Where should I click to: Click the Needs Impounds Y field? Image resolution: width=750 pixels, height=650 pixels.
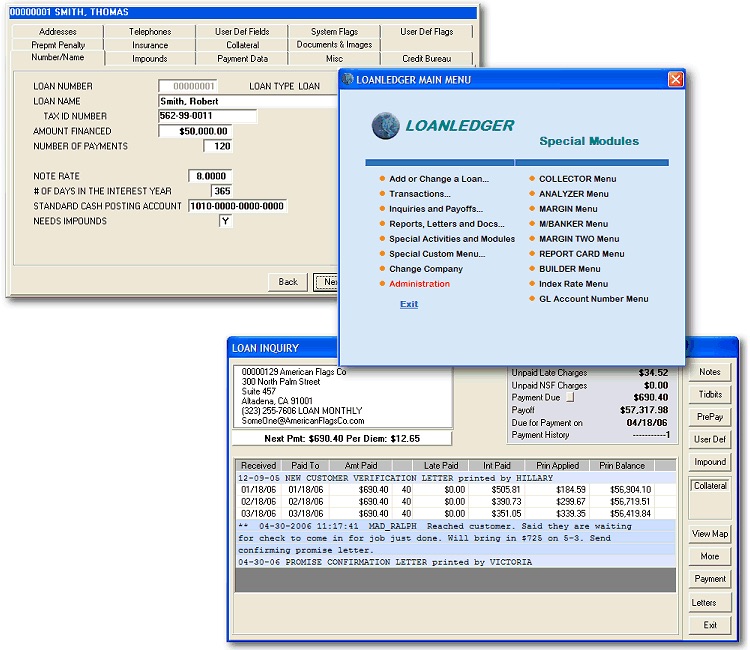coord(225,221)
